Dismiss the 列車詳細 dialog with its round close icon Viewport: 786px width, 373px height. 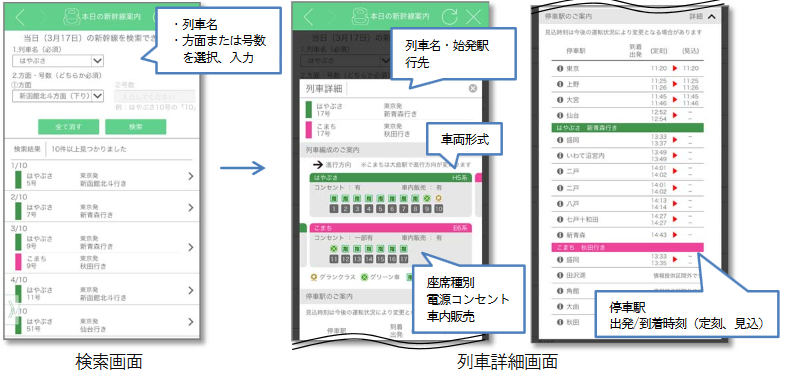473,89
